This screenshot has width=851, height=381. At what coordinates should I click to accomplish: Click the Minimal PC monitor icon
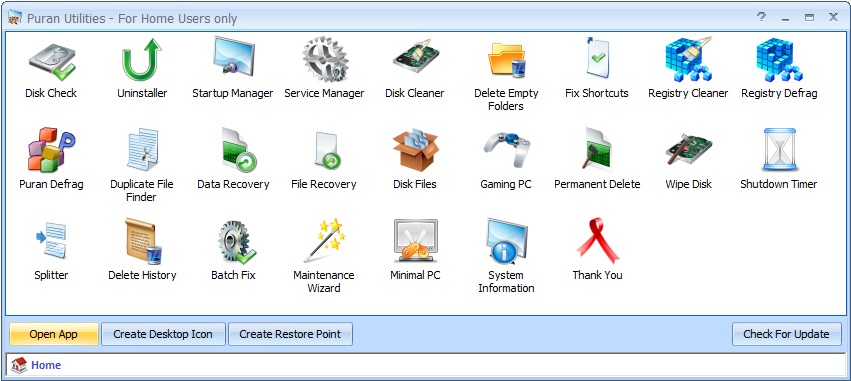415,240
